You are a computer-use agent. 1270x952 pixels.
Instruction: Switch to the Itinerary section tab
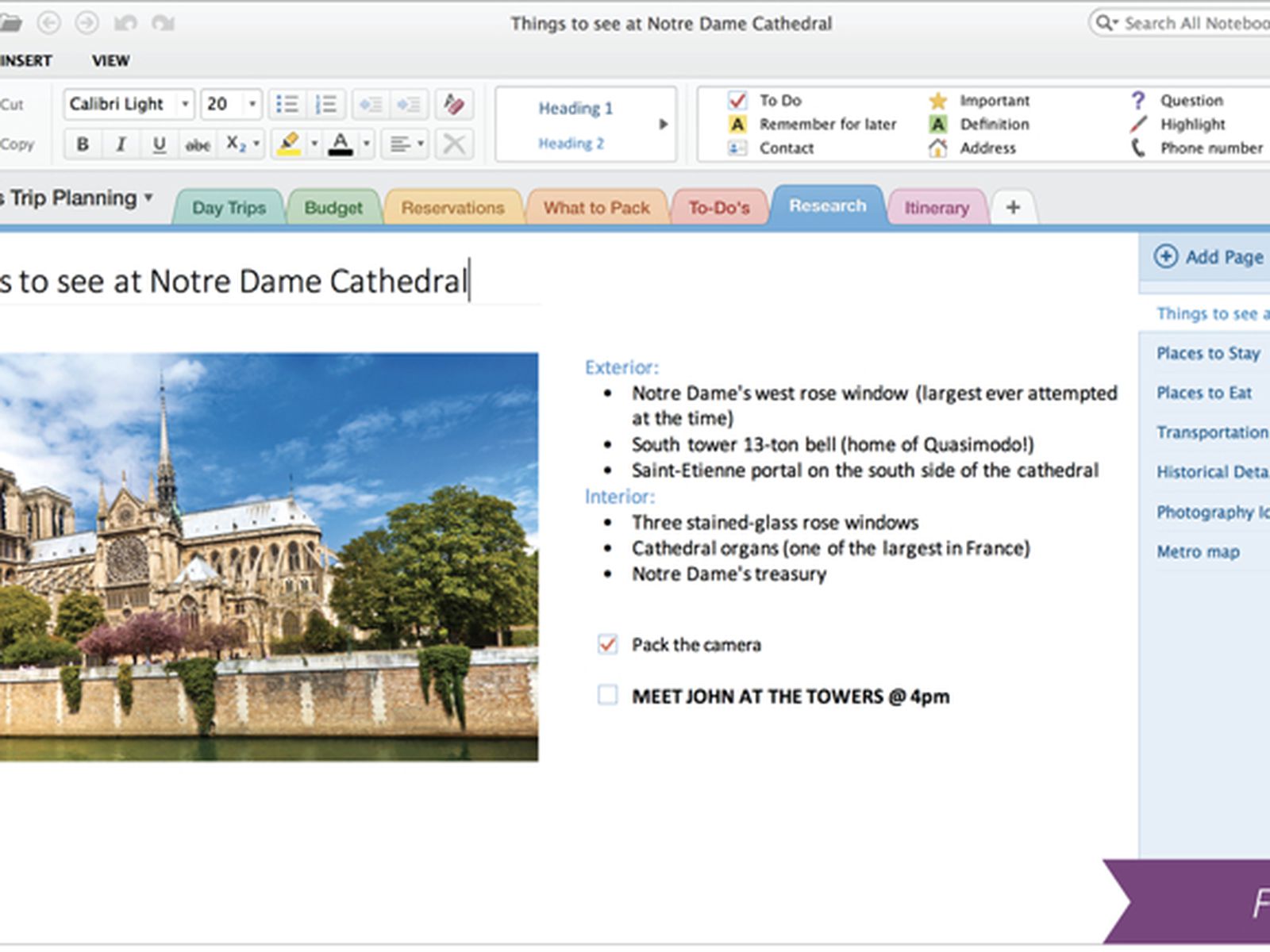pos(937,208)
